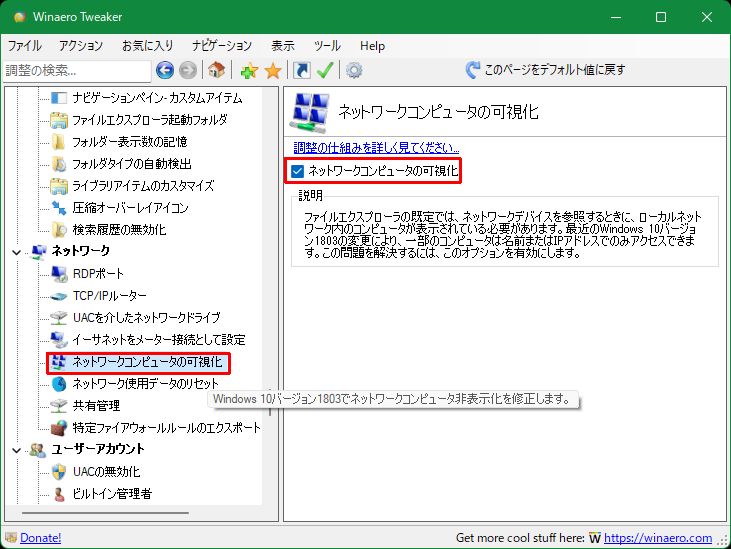Click the File Explorer startup folder icon
Screen dimensions: 731x549
click(x=59, y=120)
